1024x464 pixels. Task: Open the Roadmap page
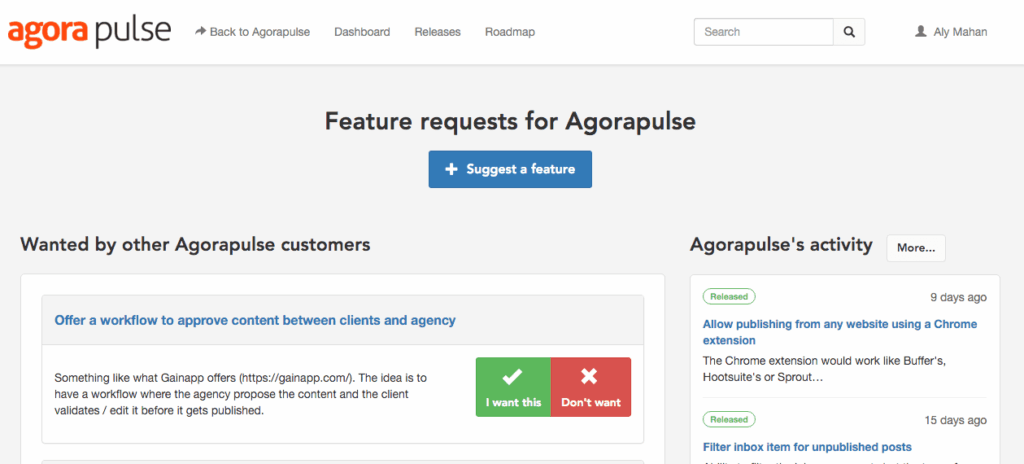[x=510, y=32]
